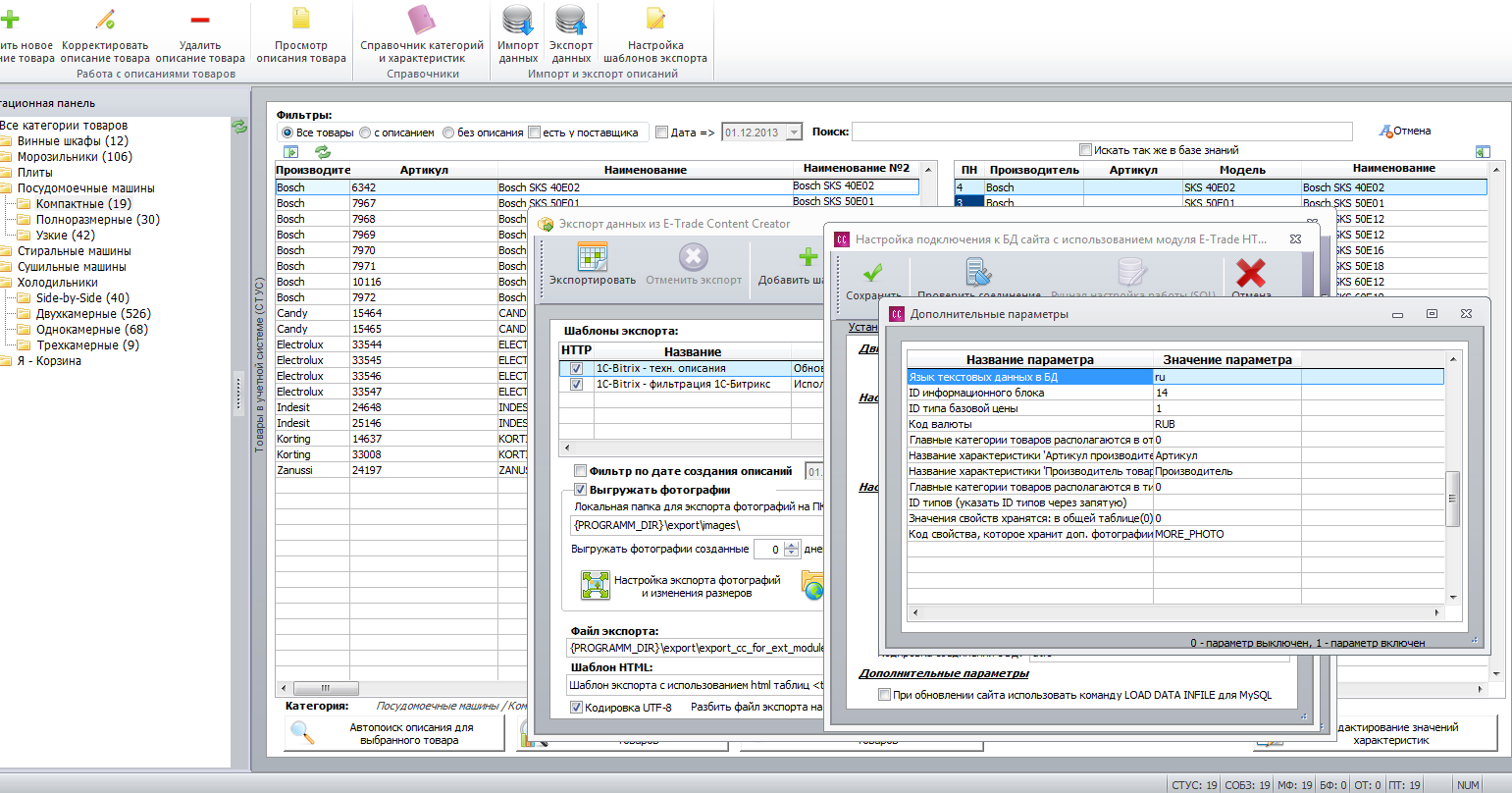
Task: Click the folder with globe icon in export dialog
Action: pyautogui.click(x=811, y=586)
